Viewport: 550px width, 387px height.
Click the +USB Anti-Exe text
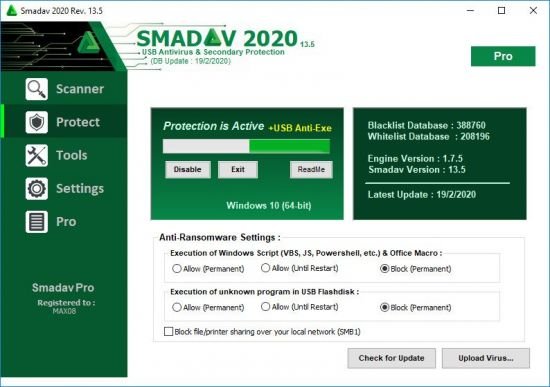(300, 128)
